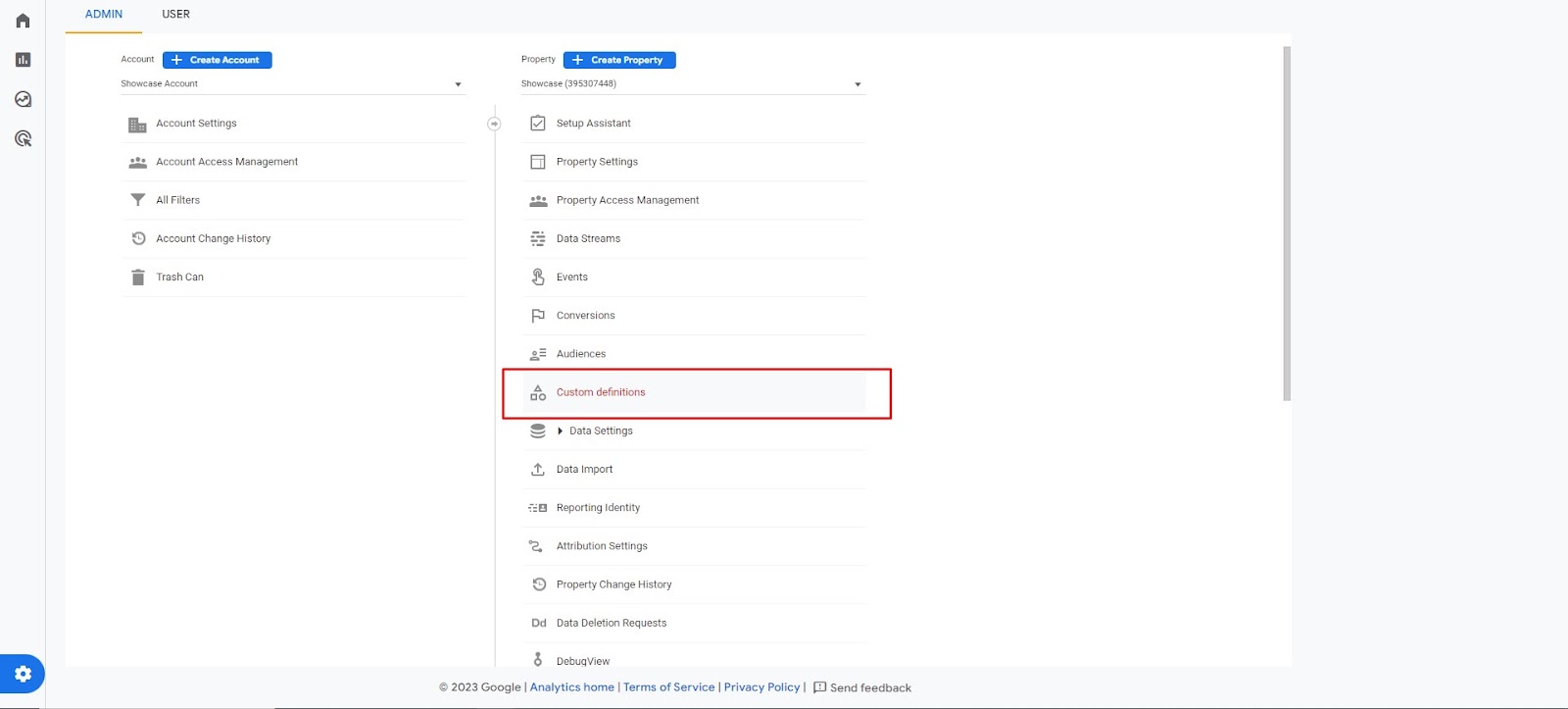The height and width of the screenshot is (709, 1568).
Task: Click the Audiences icon
Action: pyautogui.click(x=538, y=354)
